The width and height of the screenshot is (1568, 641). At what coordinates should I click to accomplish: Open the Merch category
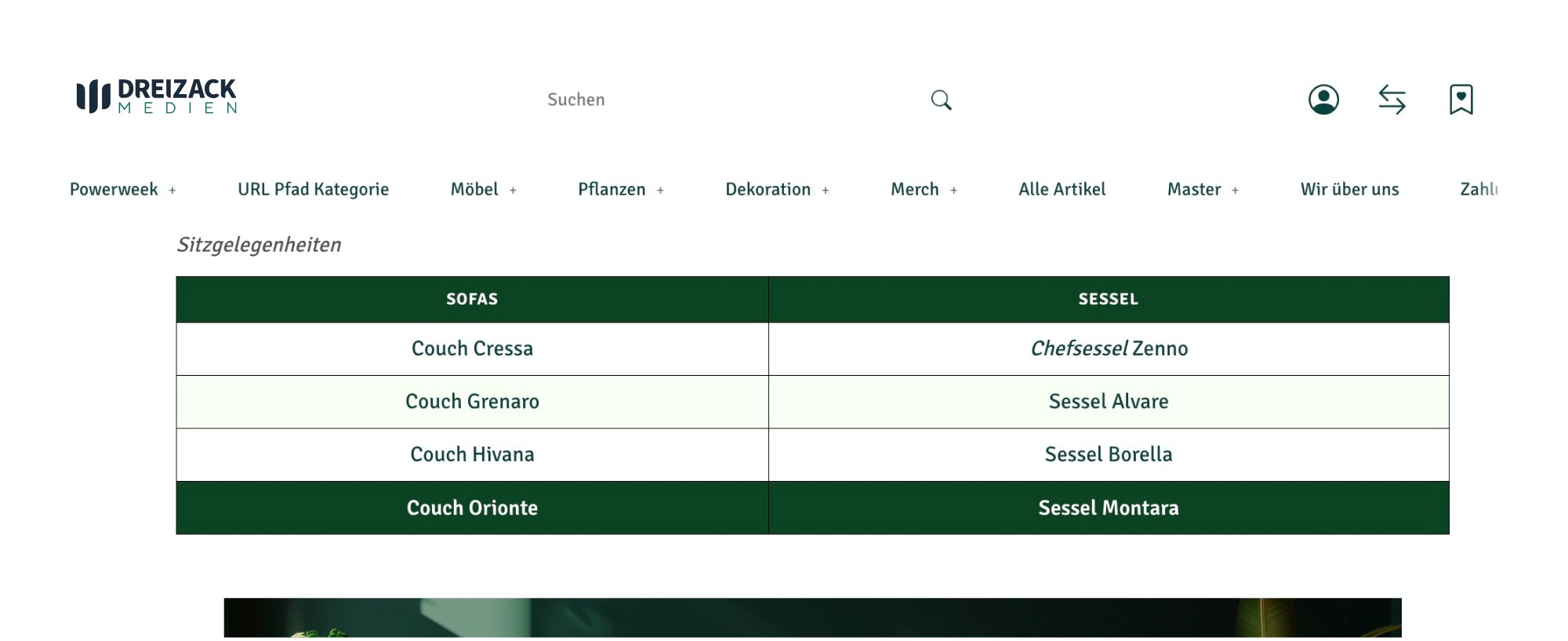(914, 189)
